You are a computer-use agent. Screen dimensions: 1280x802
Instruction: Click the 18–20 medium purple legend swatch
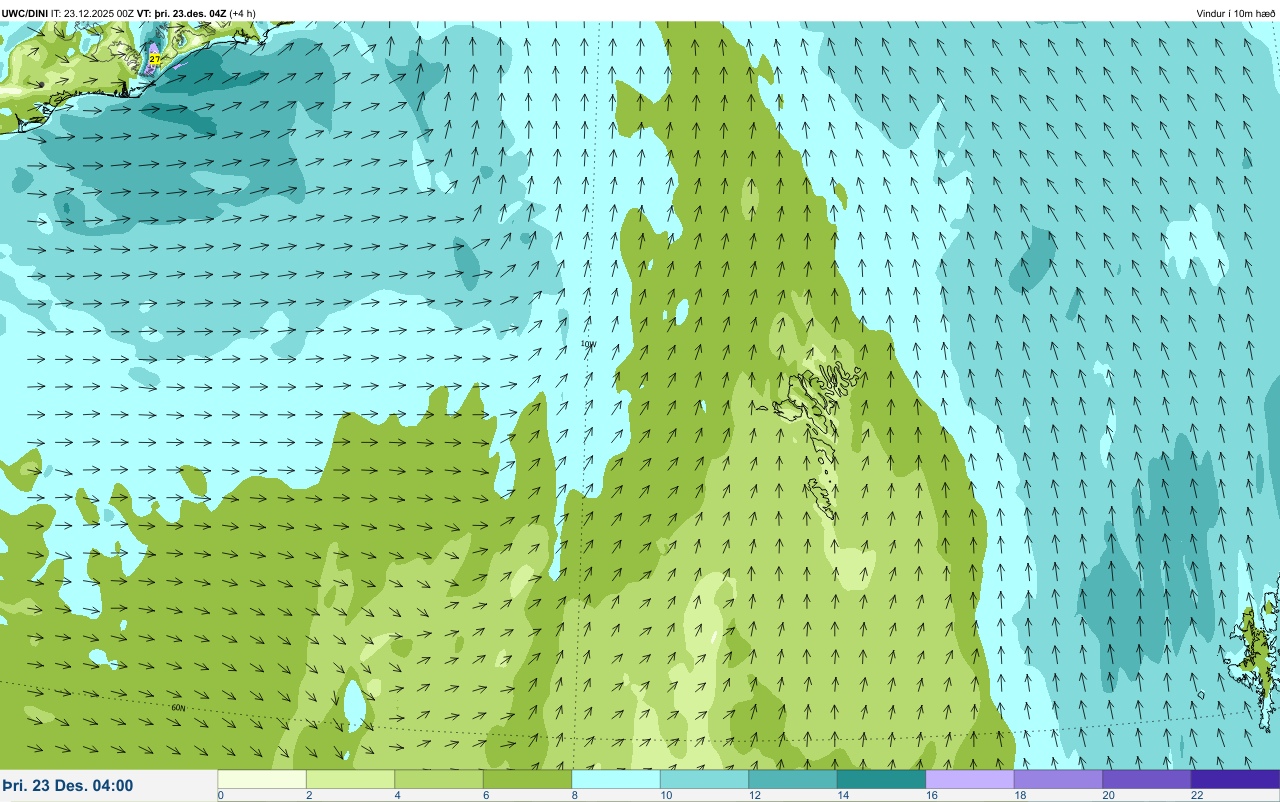click(x=1058, y=779)
